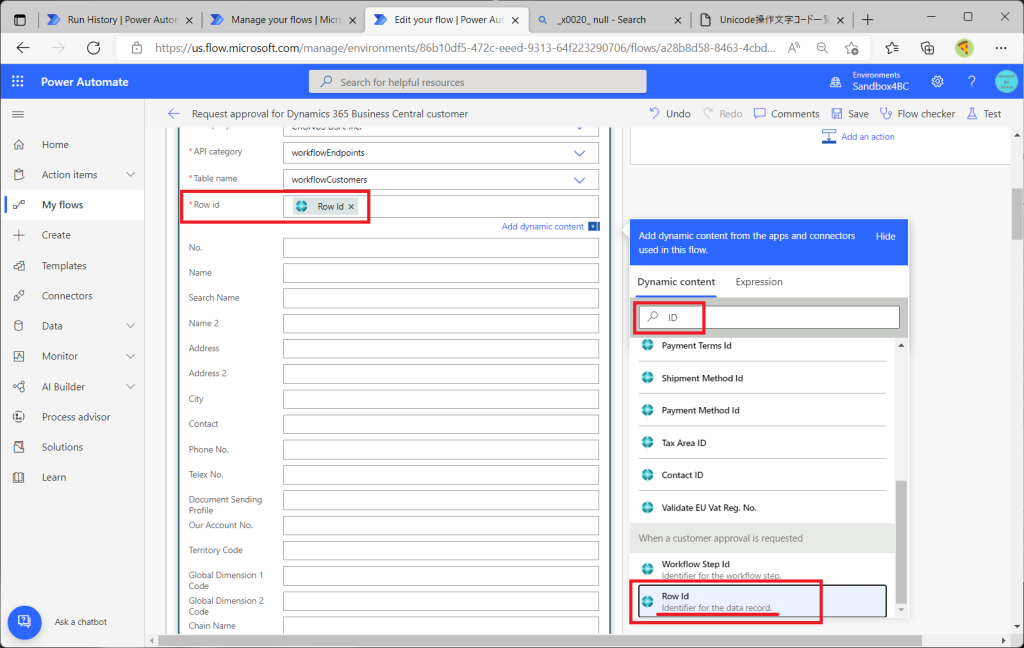Select Tax Area ID dynamic content
Screen dimensions: 1024x648
pyautogui.click(x=762, y=443)
